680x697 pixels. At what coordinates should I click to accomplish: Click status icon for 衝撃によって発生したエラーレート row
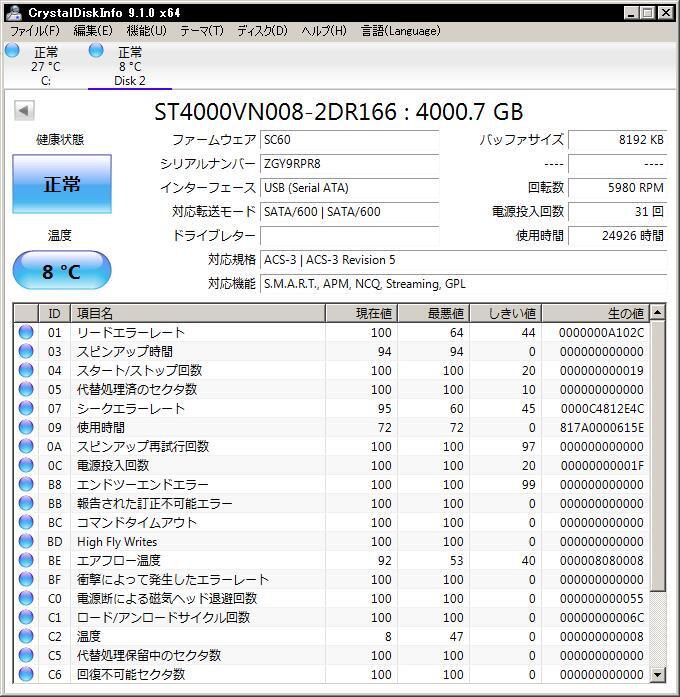point(26,579)
